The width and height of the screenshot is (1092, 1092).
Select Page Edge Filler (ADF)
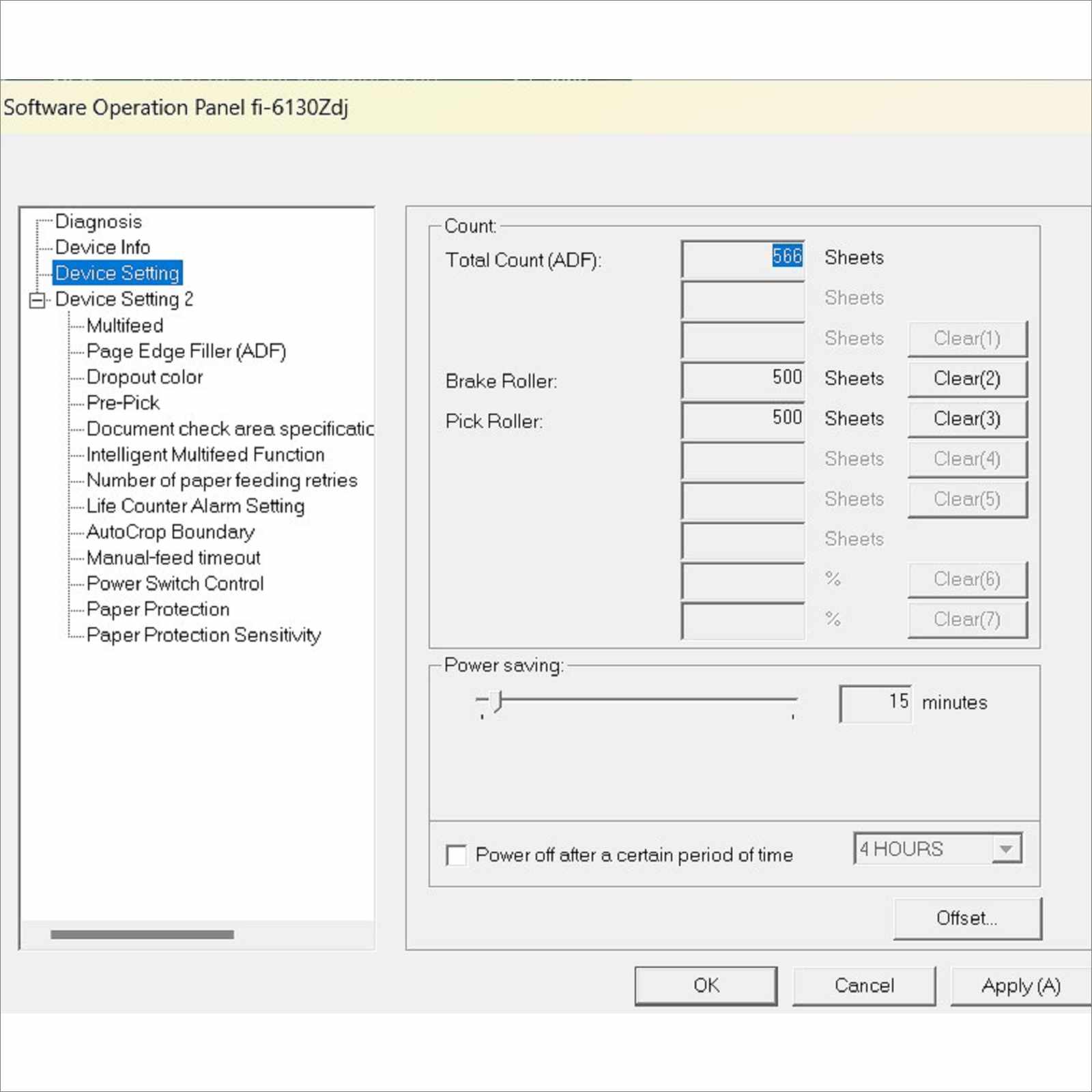coord(186,351)
